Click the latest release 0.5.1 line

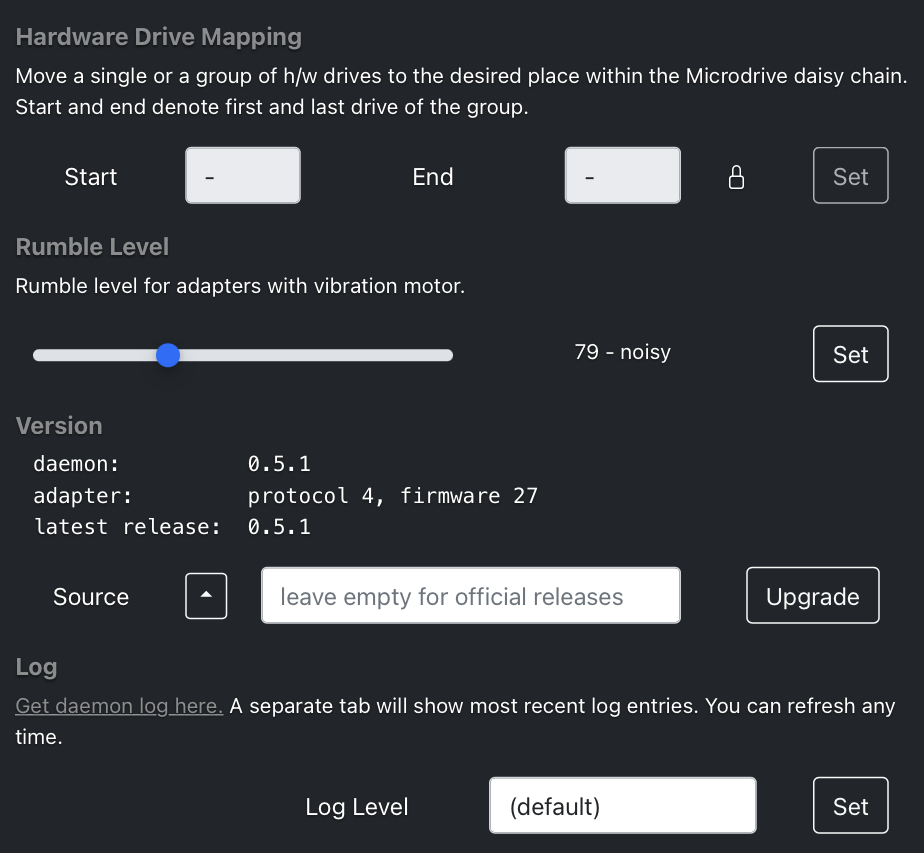(171, 527)
